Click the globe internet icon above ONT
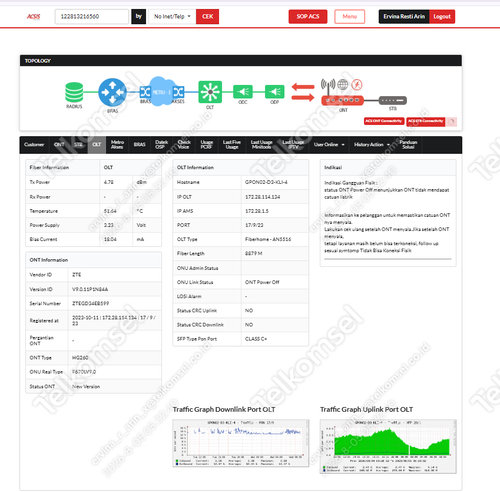The height and width of the screenshot is (492, 500). tap(343, 84)
